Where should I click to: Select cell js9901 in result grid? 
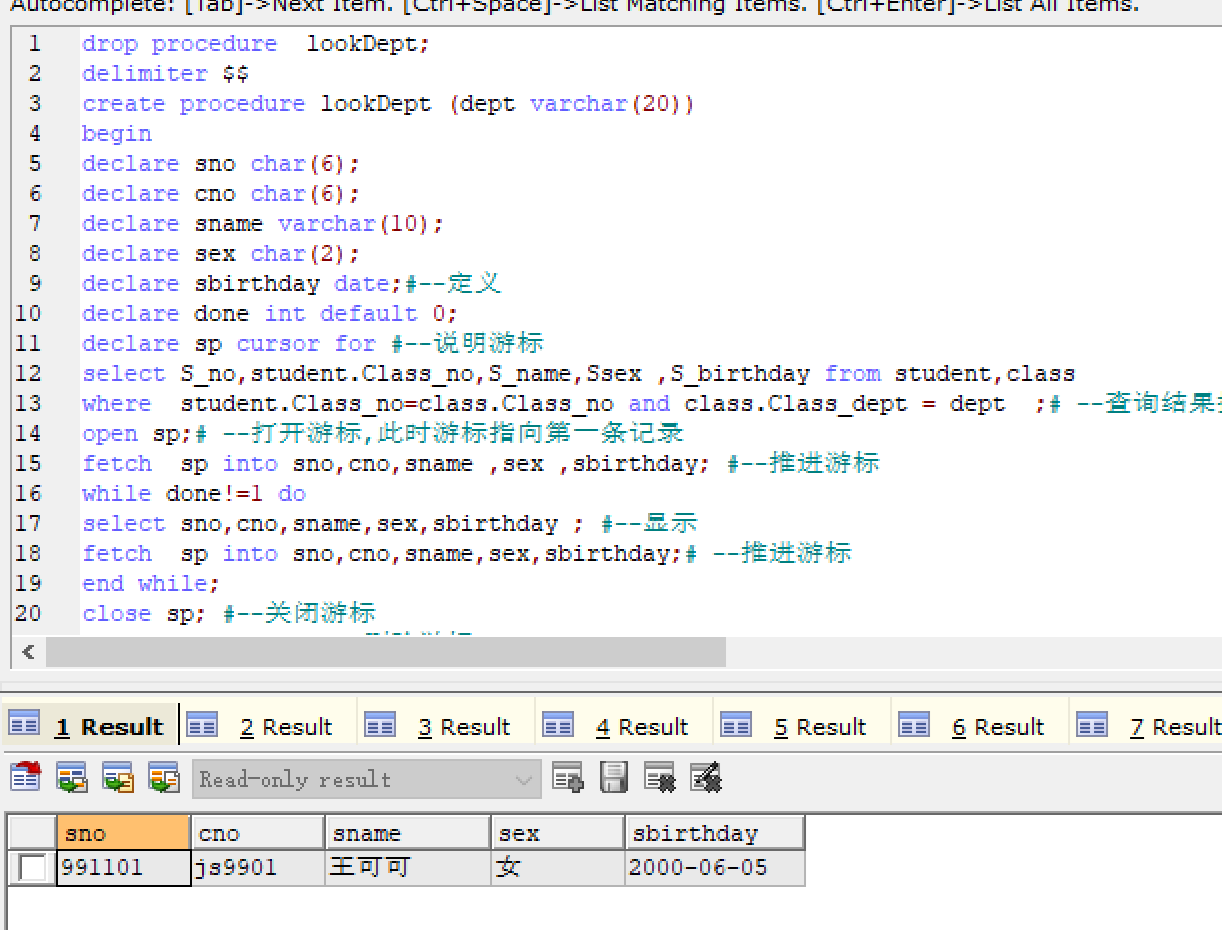coord(258,868)
